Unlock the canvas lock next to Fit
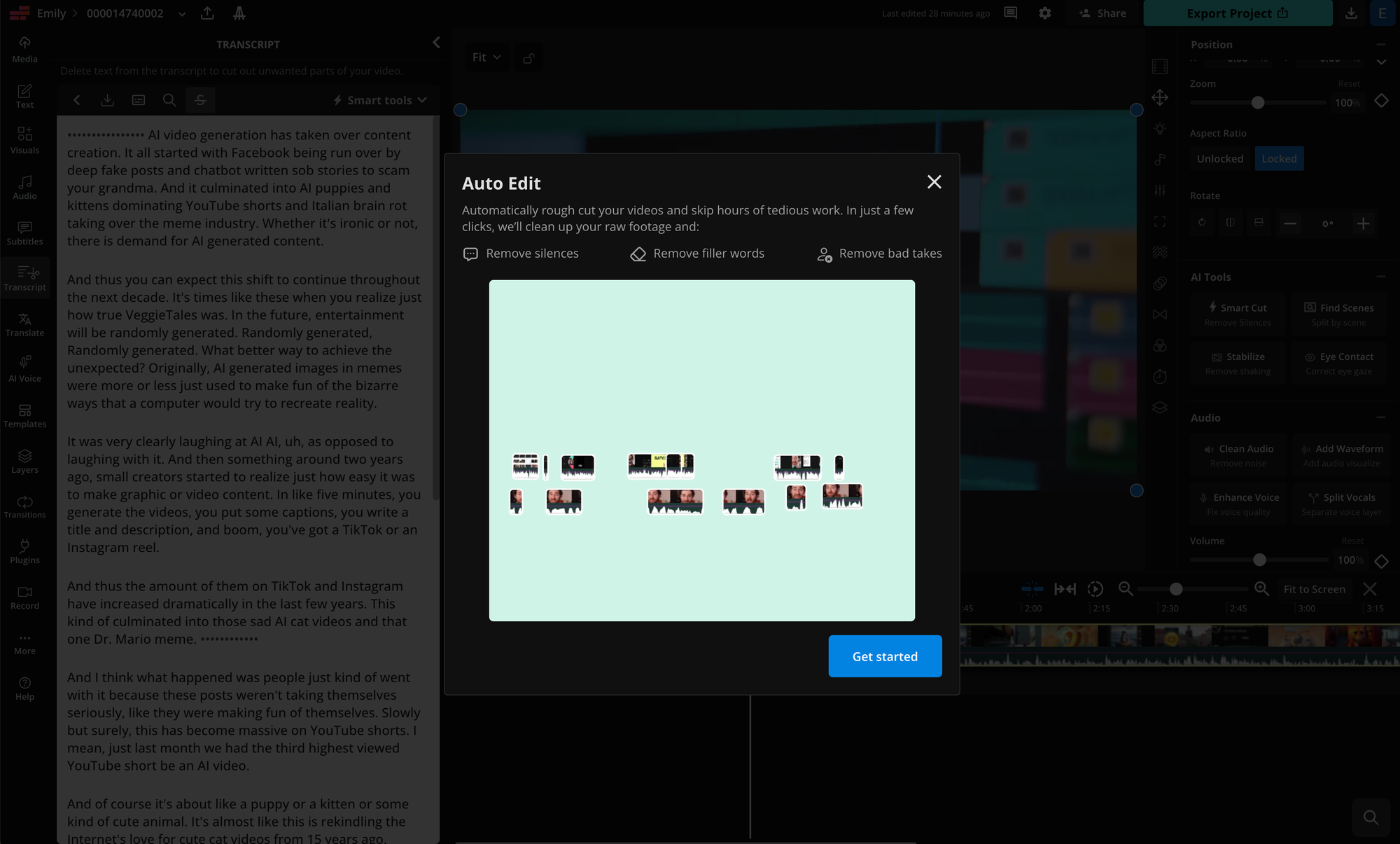 point(528,57)
